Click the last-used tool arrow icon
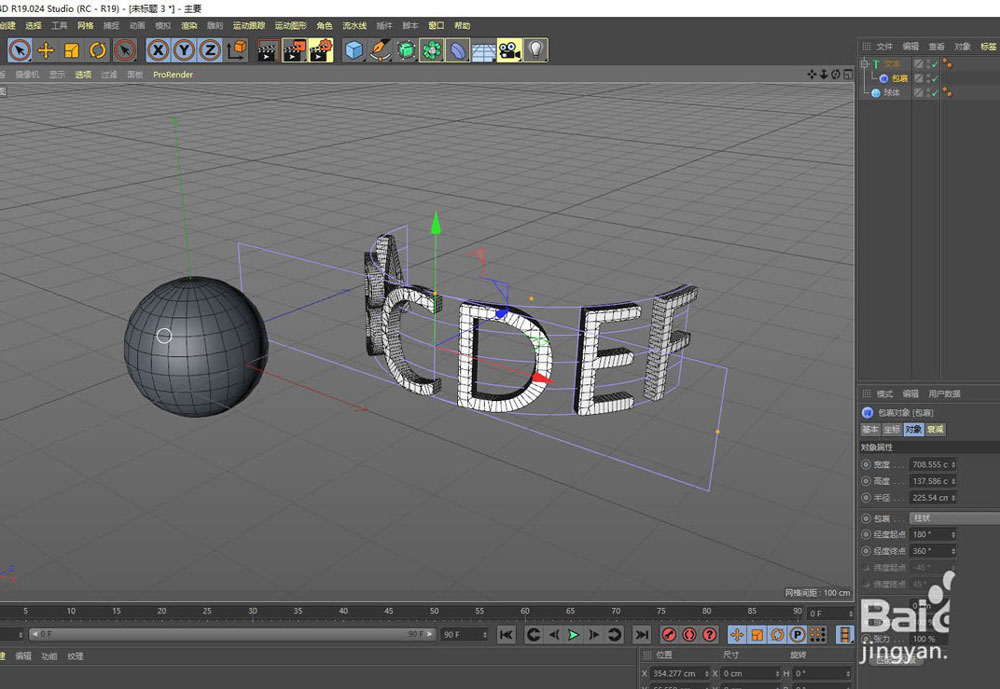Viewport: 1000px width, 689px height. (125, 50)
